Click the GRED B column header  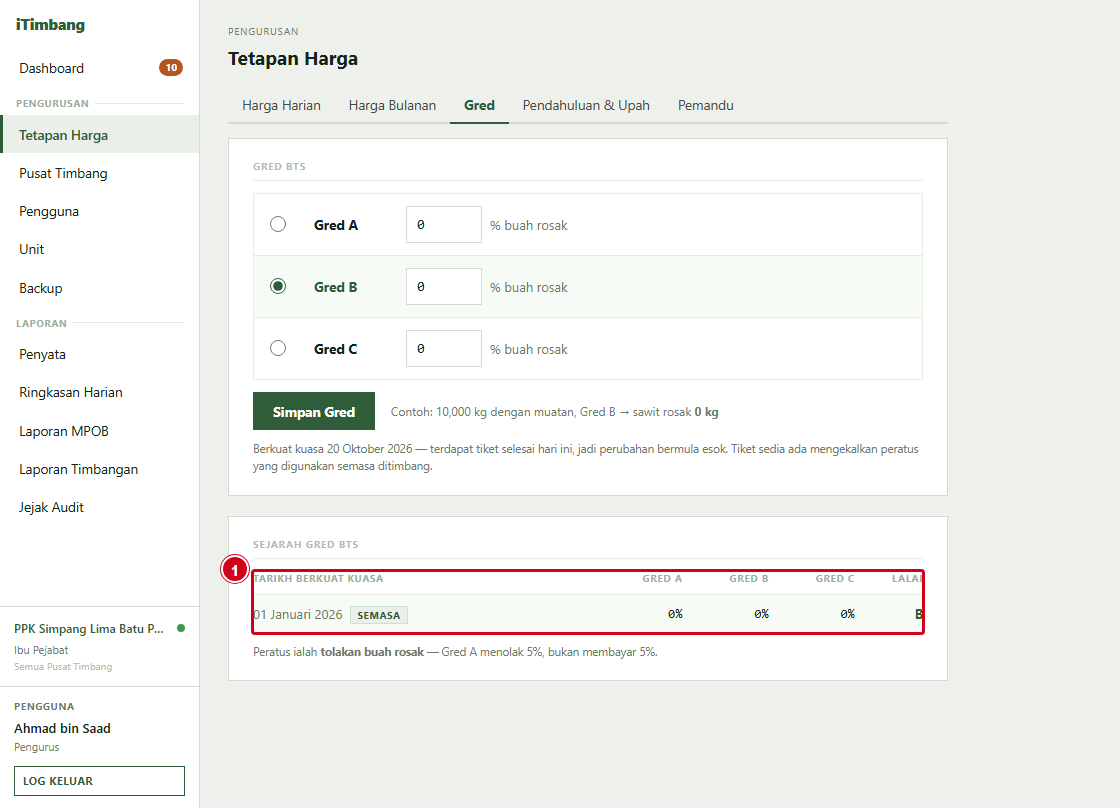(x=749, y=579)
